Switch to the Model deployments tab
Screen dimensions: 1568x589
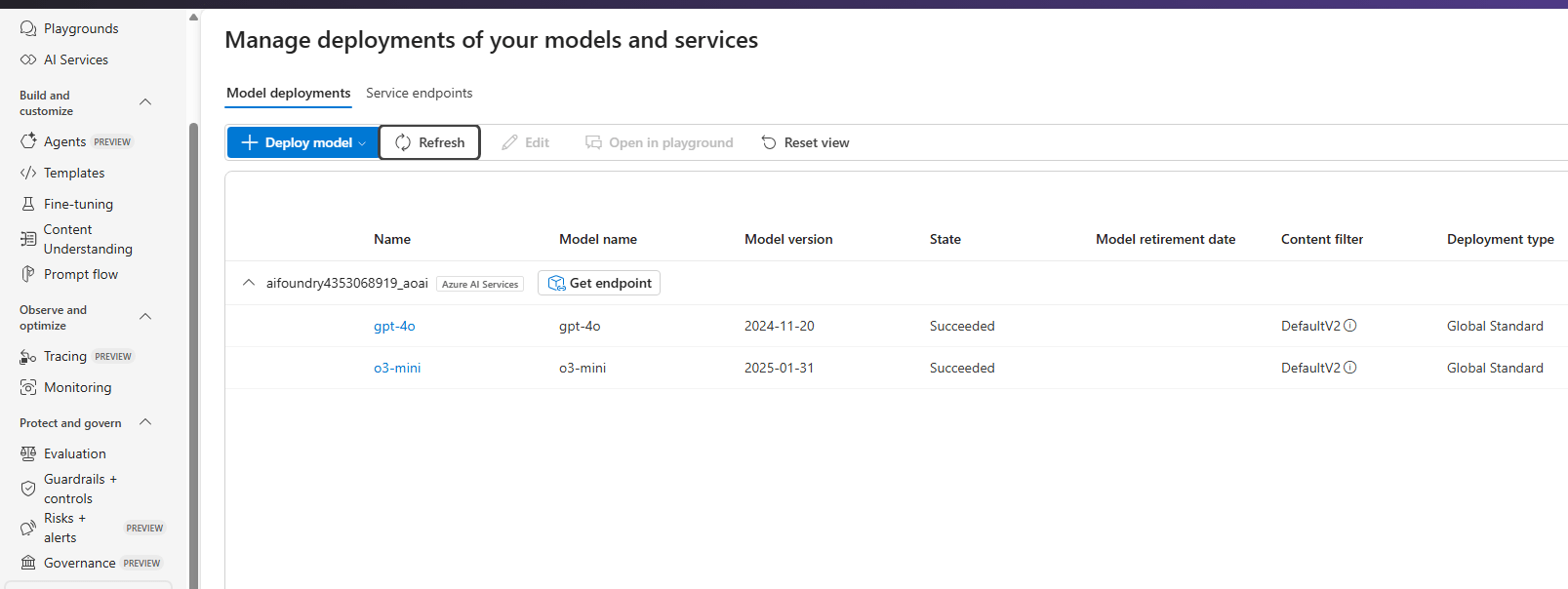289,93
